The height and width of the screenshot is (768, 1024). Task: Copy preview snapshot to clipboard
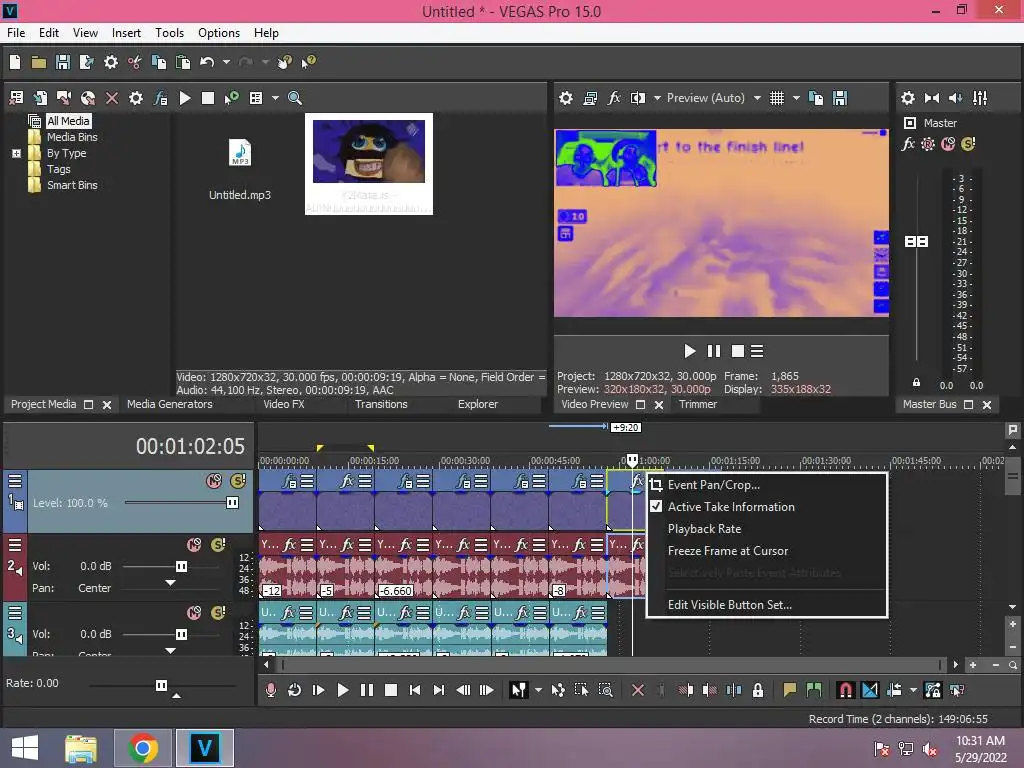coord(816,98)
